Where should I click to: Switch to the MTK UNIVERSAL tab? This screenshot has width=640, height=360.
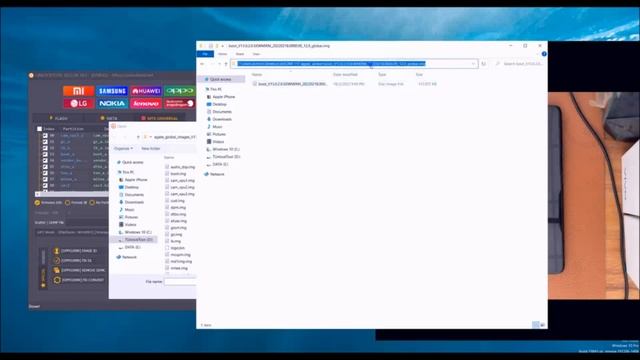[x=160, y=118]
